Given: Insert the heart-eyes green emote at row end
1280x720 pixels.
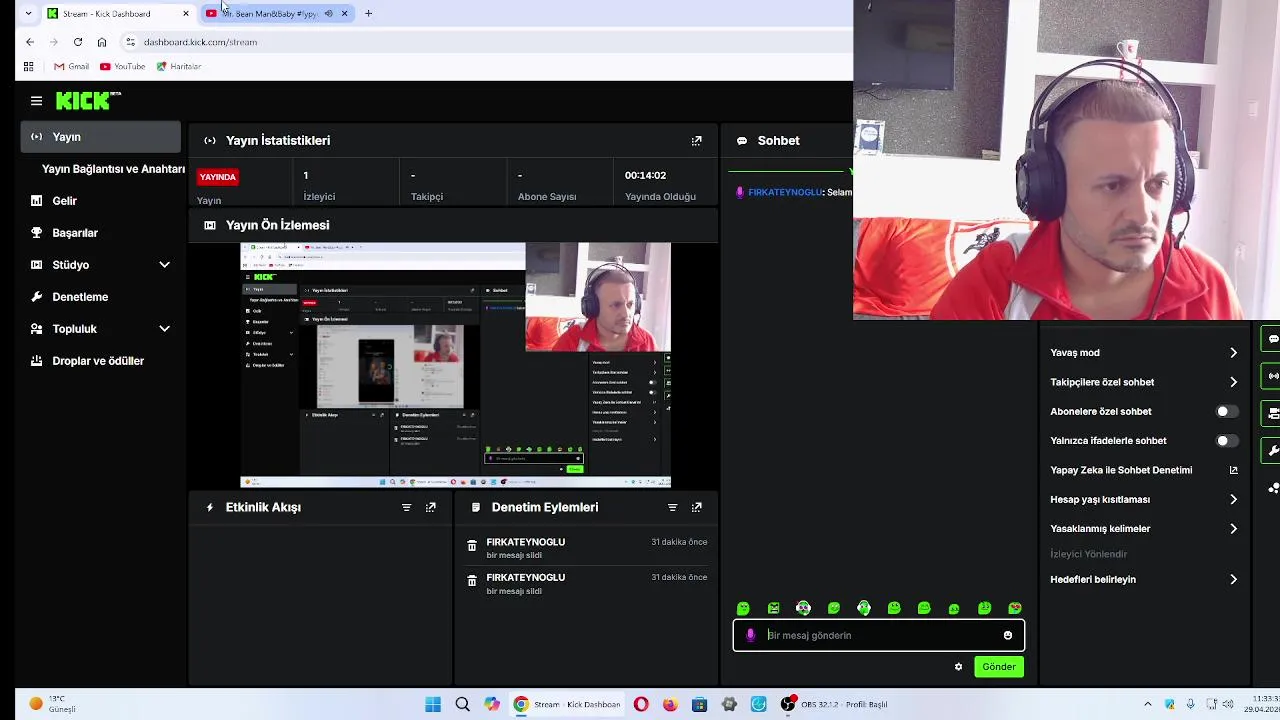Looking at the screenshot, I should pyautogui.click(x=1015, y=608).
